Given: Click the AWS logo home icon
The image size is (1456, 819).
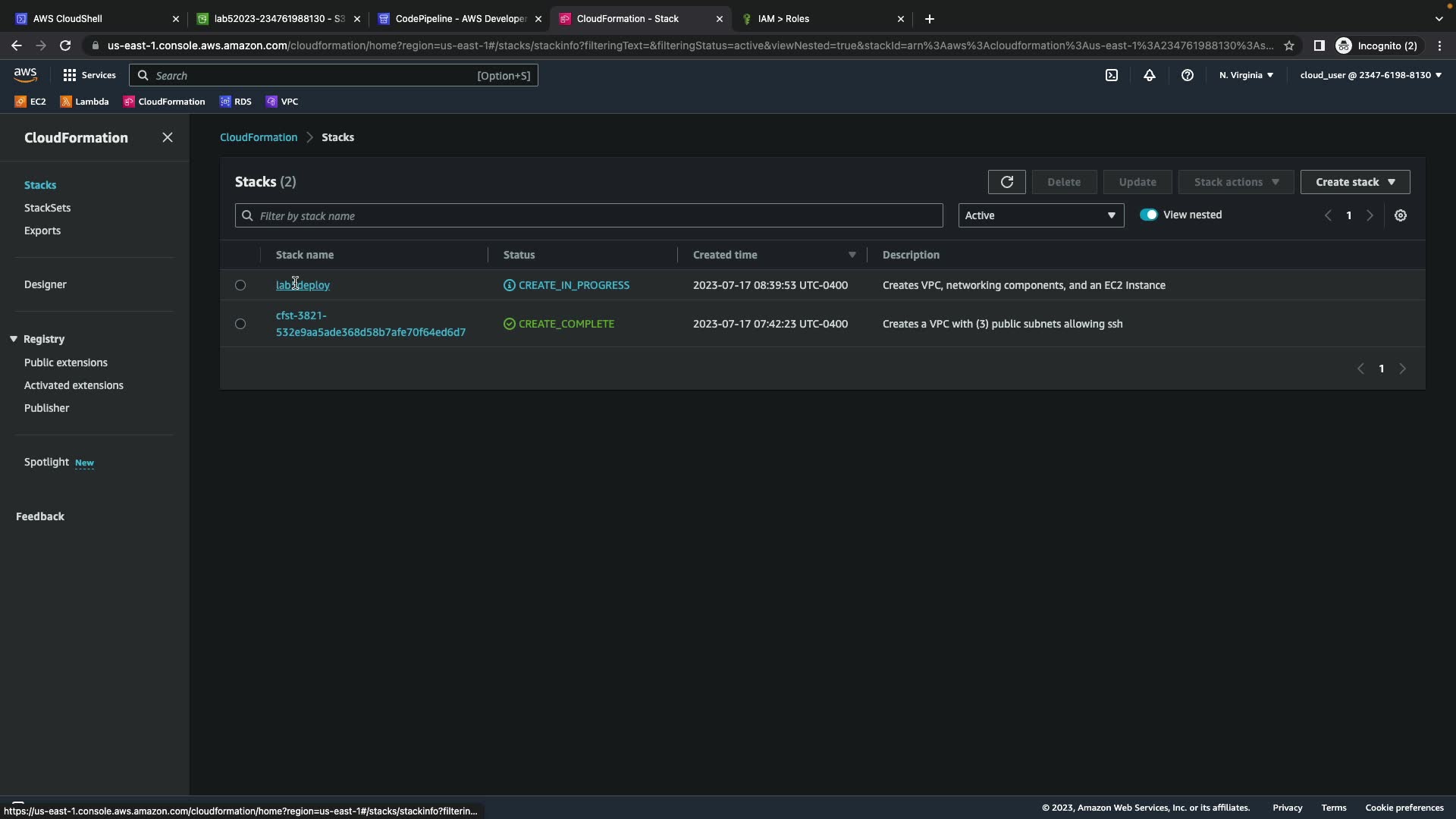Looking at the screenshot, I should [25, 74].
